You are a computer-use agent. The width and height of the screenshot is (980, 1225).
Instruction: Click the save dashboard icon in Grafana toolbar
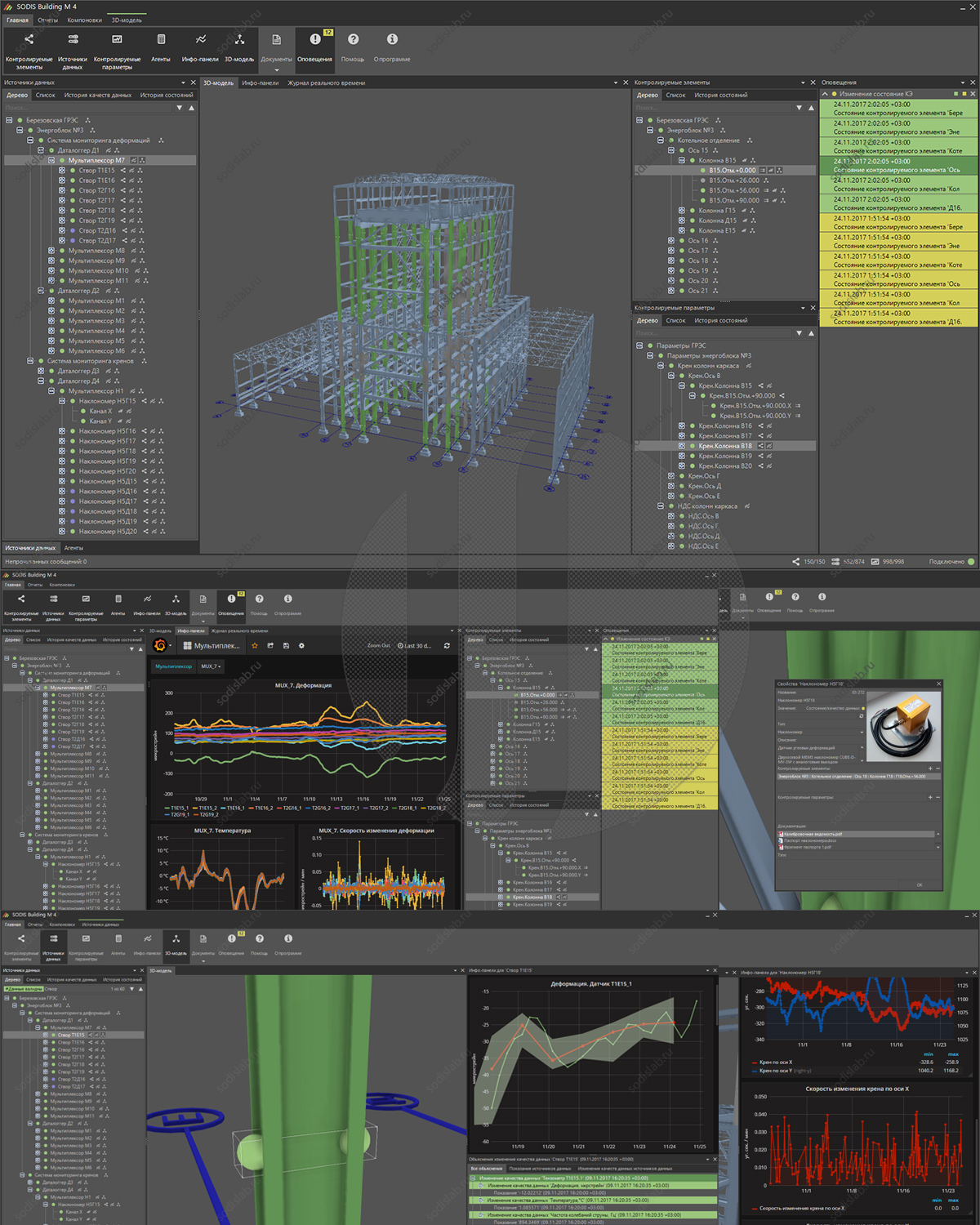tap(286, 645)
